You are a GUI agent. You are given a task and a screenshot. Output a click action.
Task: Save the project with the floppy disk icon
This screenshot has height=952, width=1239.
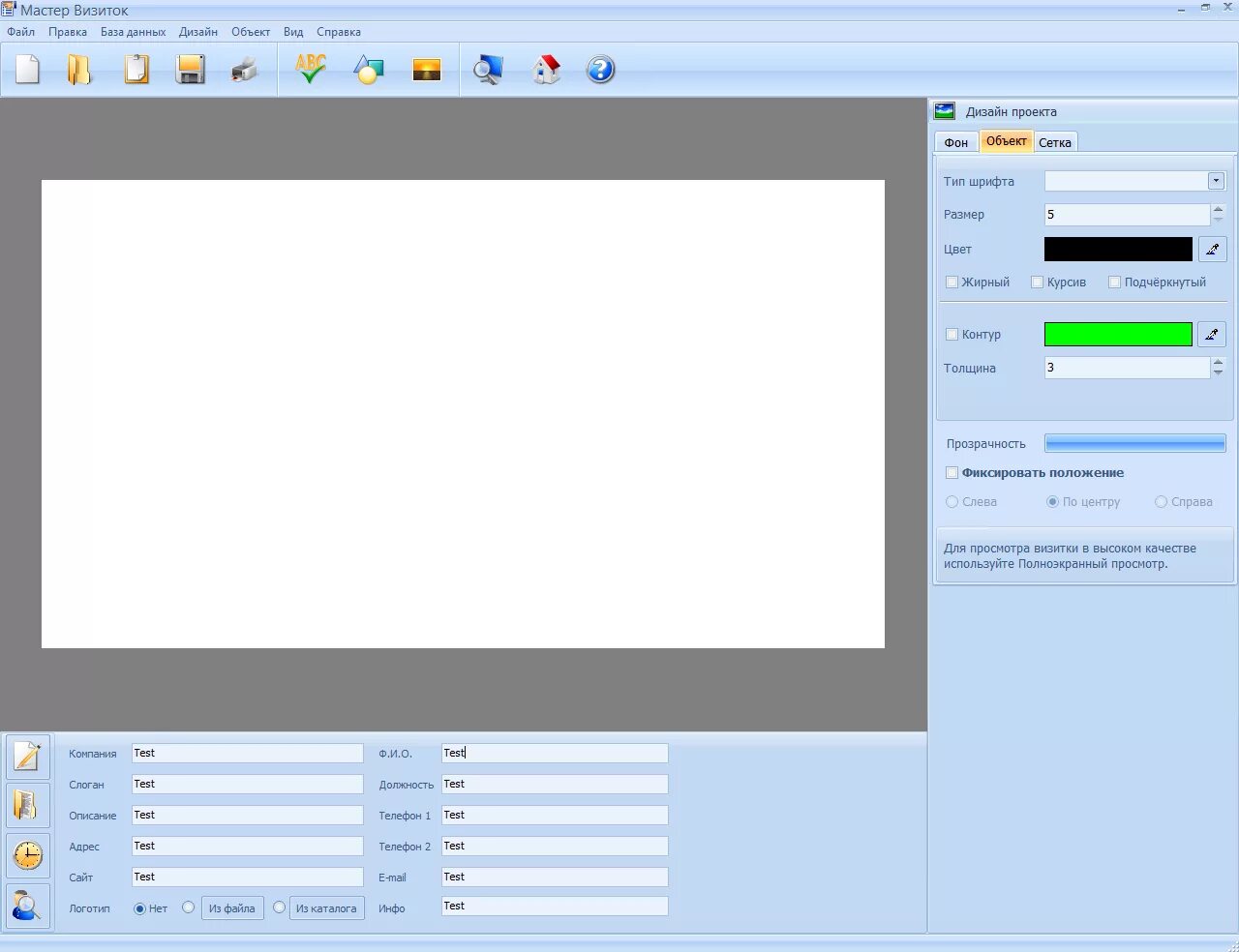[x=190, y=70]
